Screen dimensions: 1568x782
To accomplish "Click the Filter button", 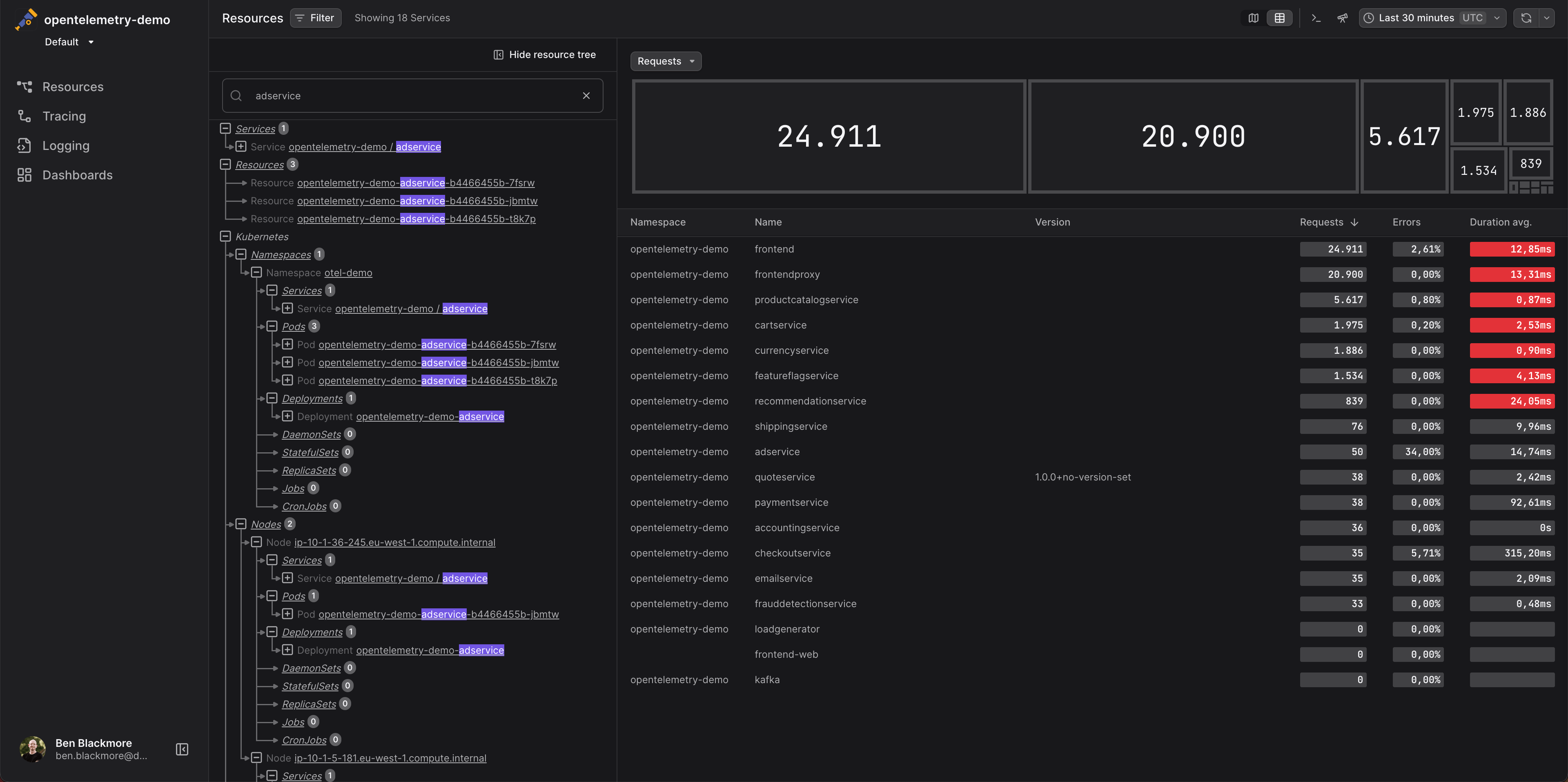I will (315, 18).
